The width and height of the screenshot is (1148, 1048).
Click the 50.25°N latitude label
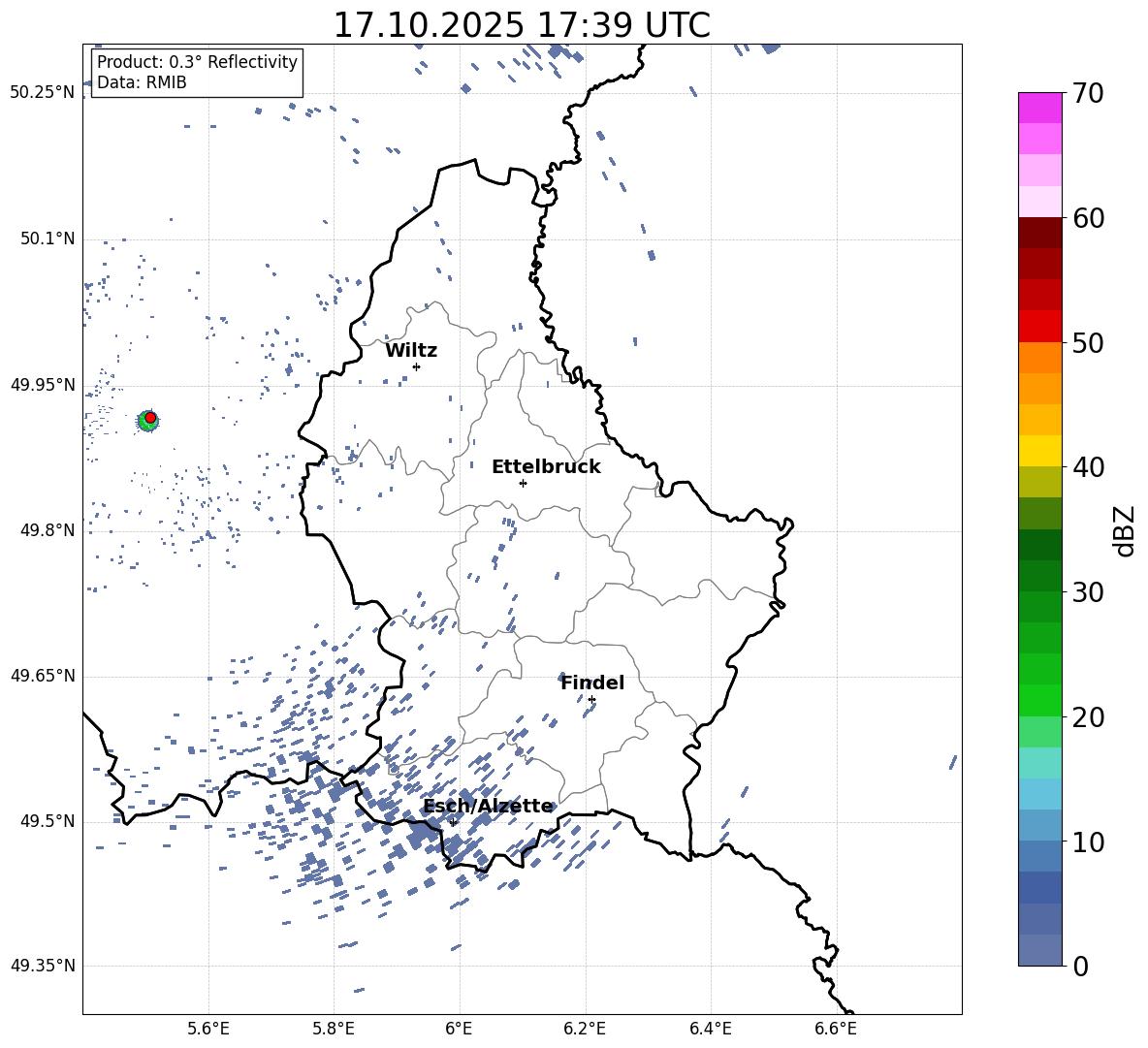point(43,93)
